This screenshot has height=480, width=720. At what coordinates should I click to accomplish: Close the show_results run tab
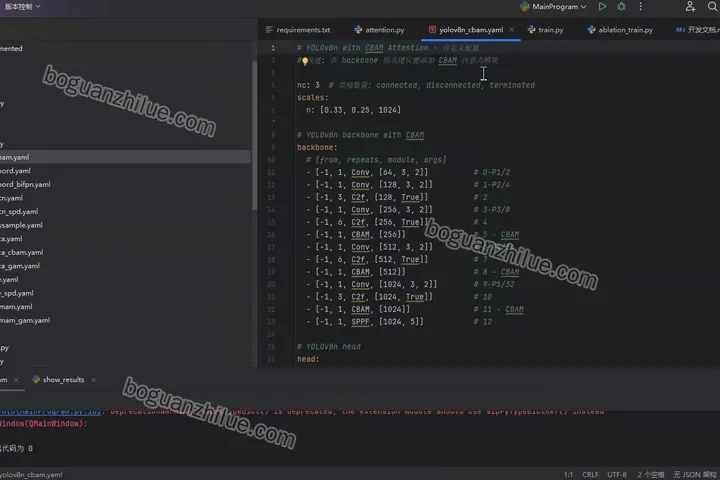coord(93,380)
